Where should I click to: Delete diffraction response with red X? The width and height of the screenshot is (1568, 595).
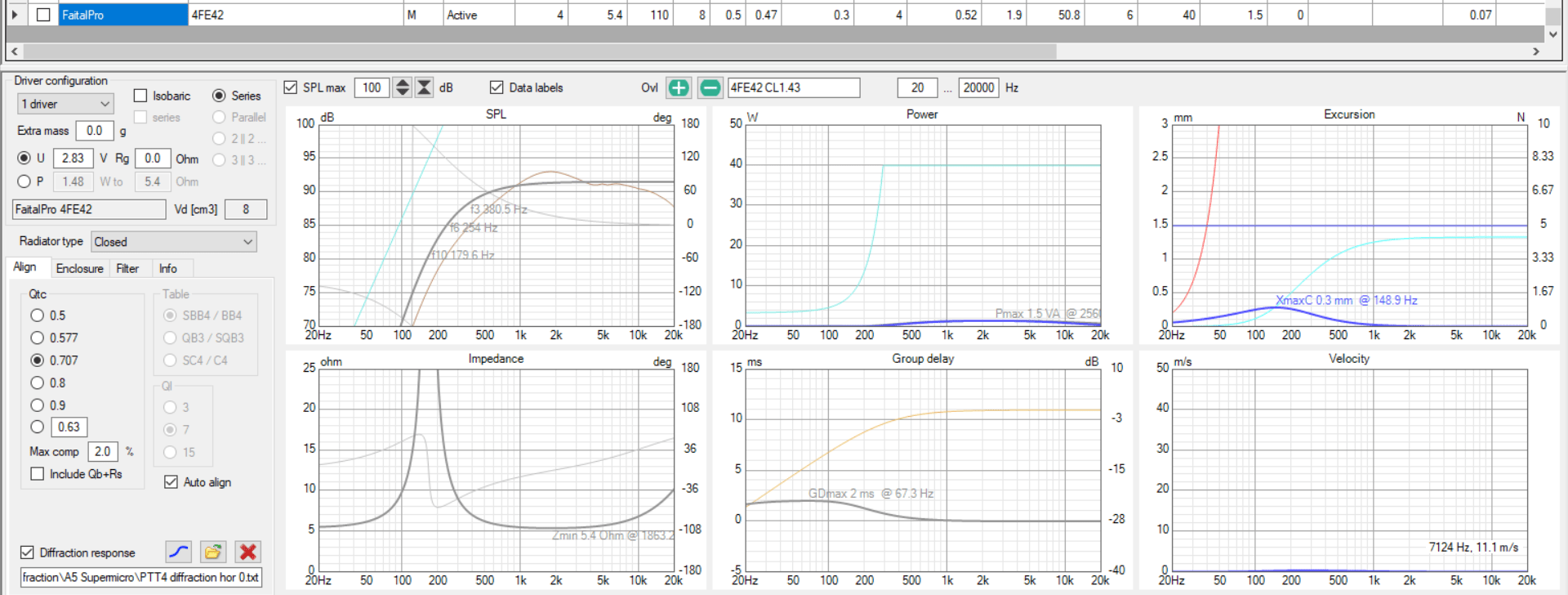247,552
